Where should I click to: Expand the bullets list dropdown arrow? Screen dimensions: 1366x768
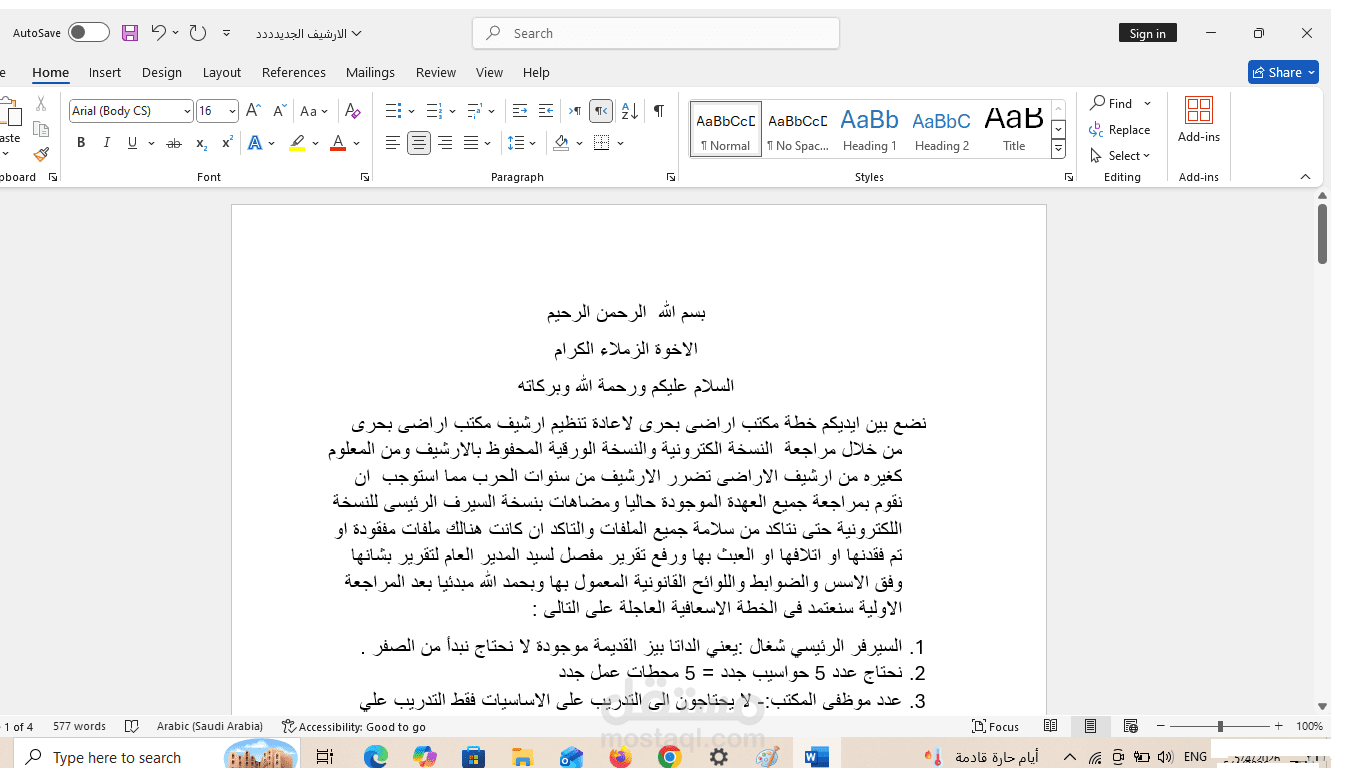pos(412,111)
